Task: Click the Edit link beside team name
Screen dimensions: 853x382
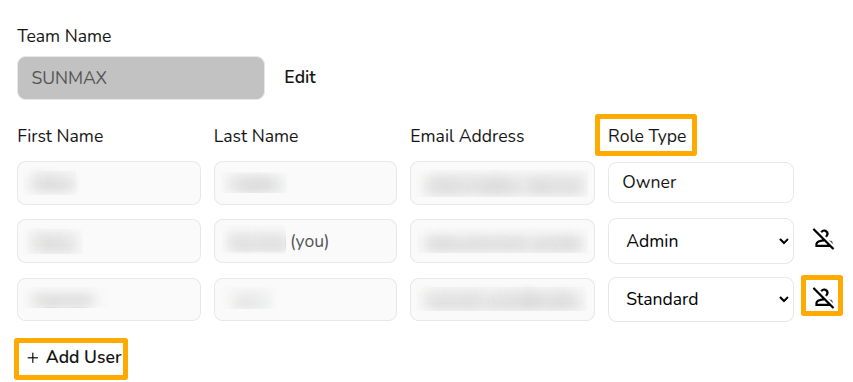Action: coord(300,77)
